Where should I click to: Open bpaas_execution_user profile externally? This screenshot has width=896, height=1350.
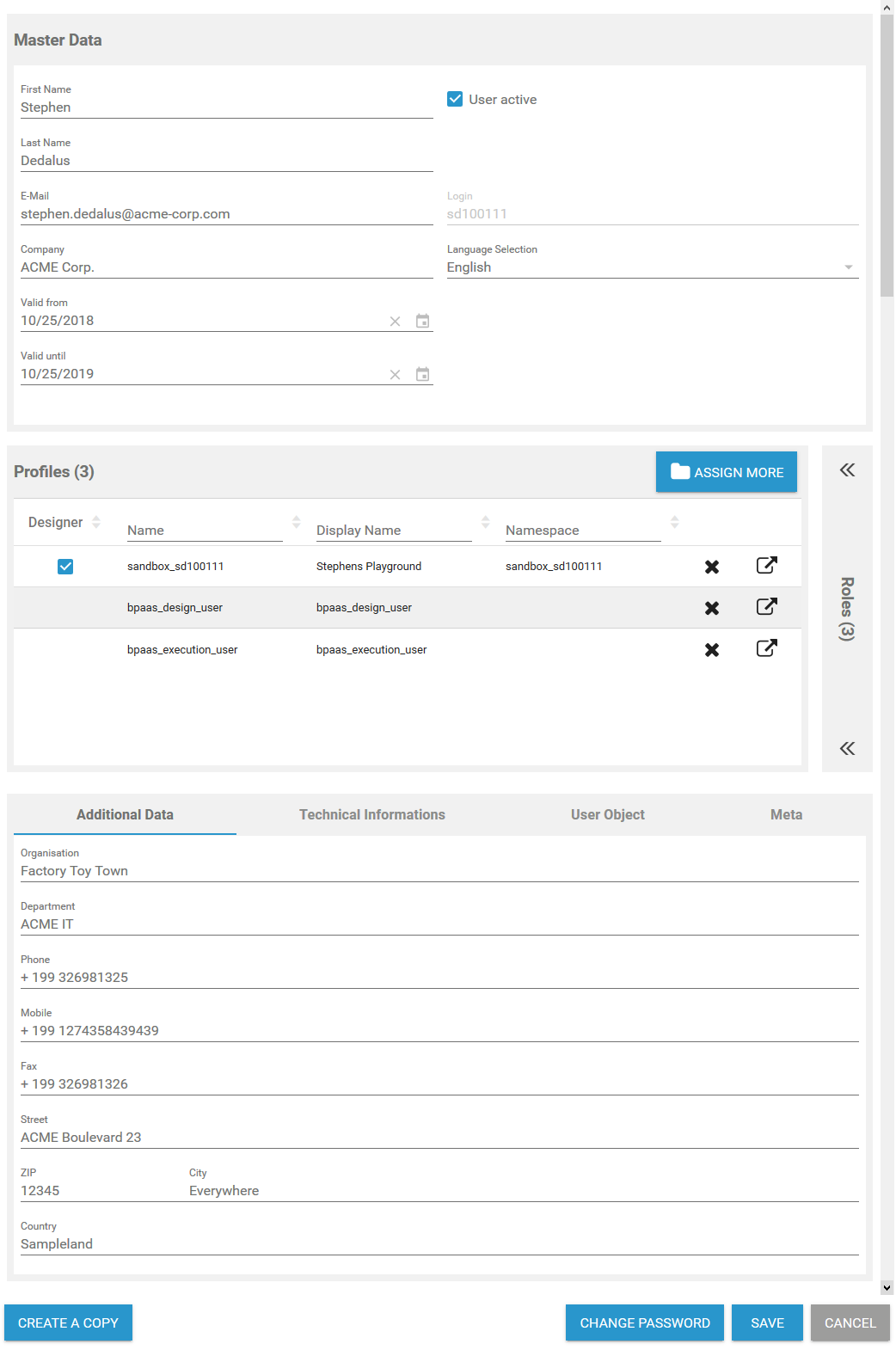(x=766, y=648)
